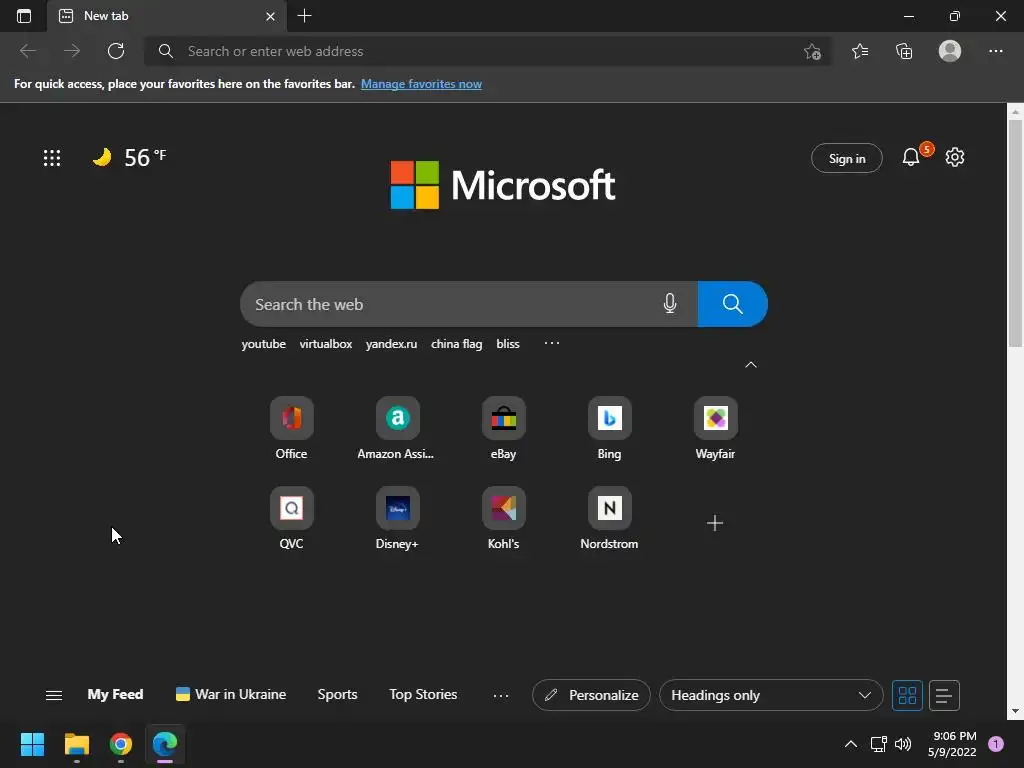
Task: Open the Wayfair quick link
Action: [x=715, y=428]
